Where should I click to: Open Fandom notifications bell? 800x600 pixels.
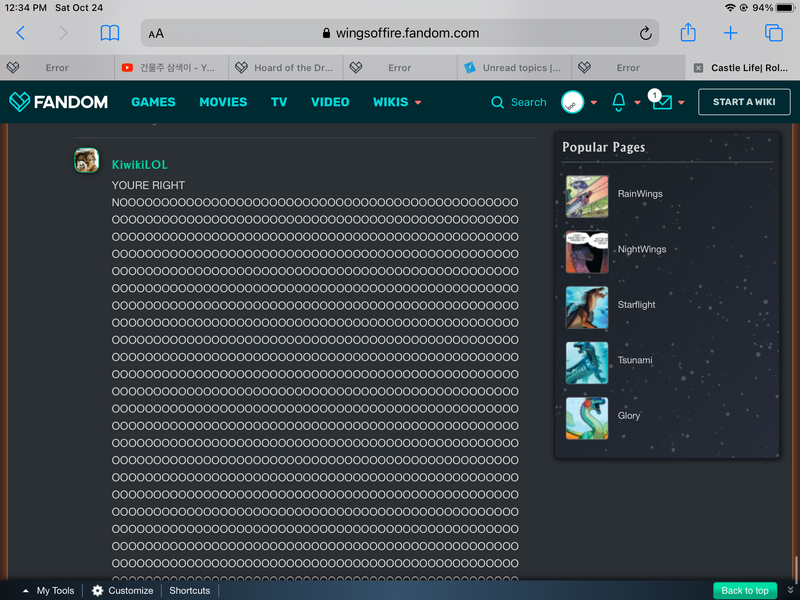tap(619, 102)
